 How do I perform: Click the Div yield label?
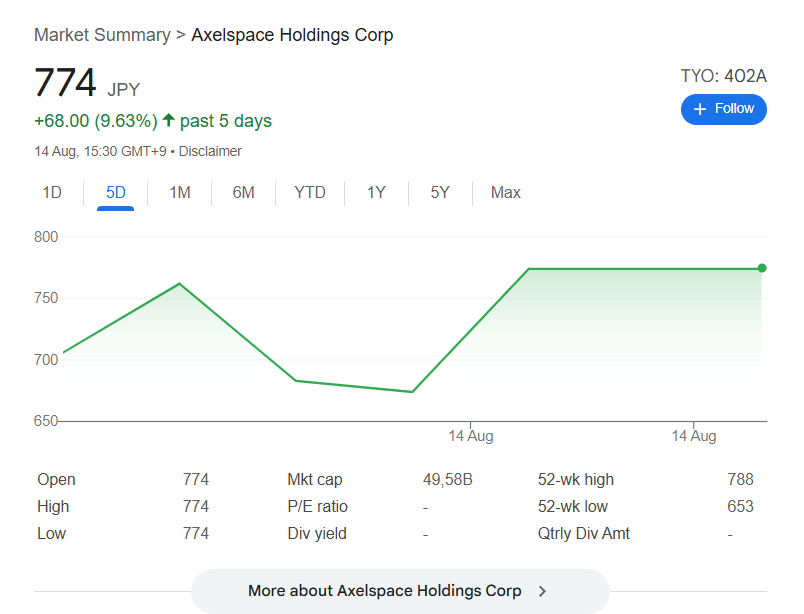[x=317, y=533]
